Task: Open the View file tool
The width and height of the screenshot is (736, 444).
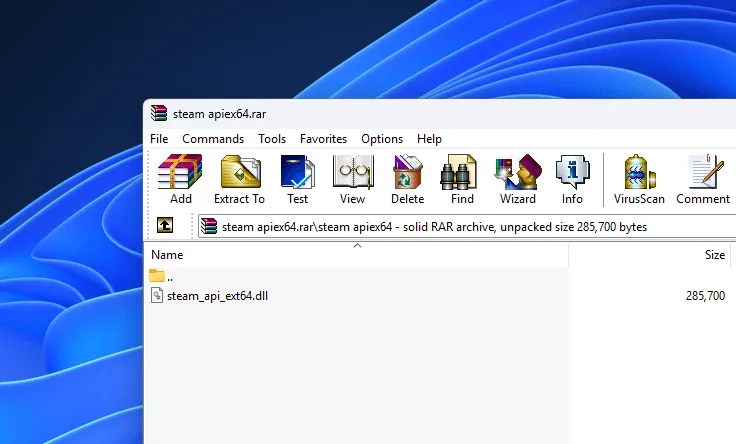Action: click(352, 180)
